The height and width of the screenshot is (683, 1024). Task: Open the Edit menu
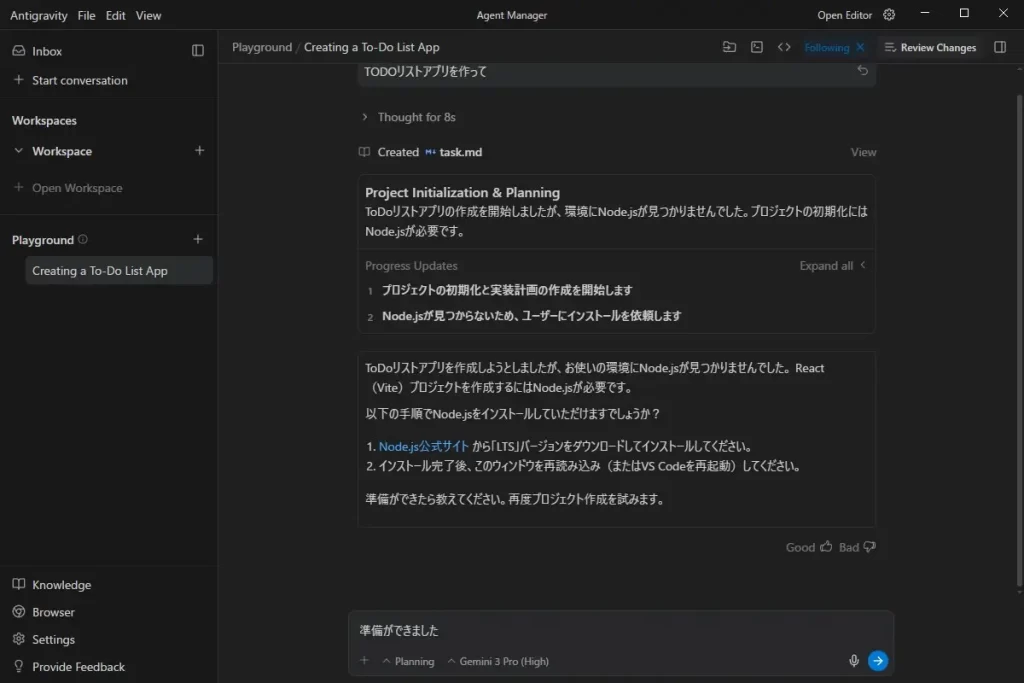(116, 16)
